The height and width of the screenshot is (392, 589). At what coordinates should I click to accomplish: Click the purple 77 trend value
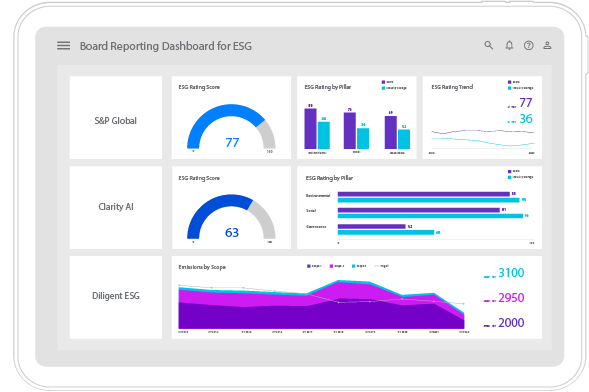point(526,103)
